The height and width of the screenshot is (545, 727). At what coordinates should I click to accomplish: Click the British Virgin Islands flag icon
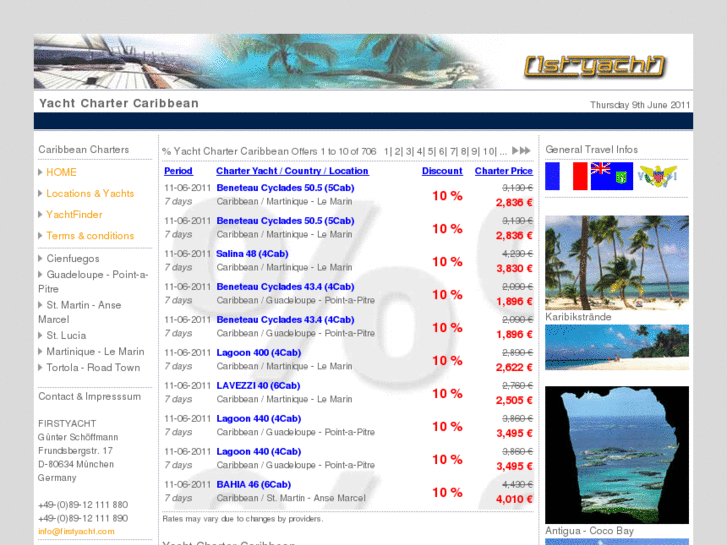(x=612, y=176)
